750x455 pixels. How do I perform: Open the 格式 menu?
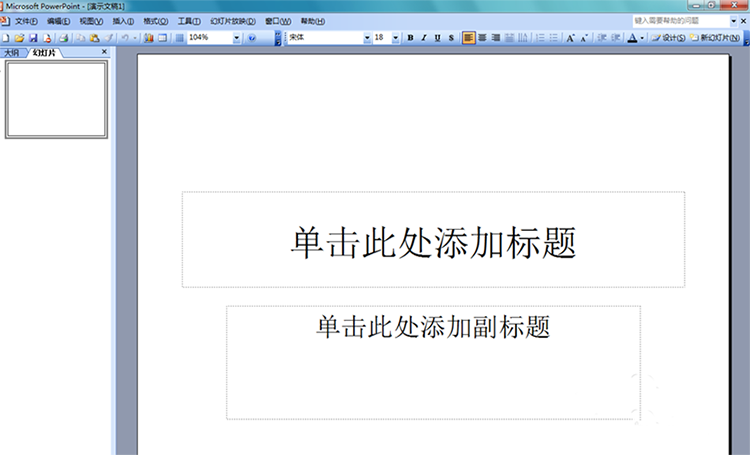[155, 21]
